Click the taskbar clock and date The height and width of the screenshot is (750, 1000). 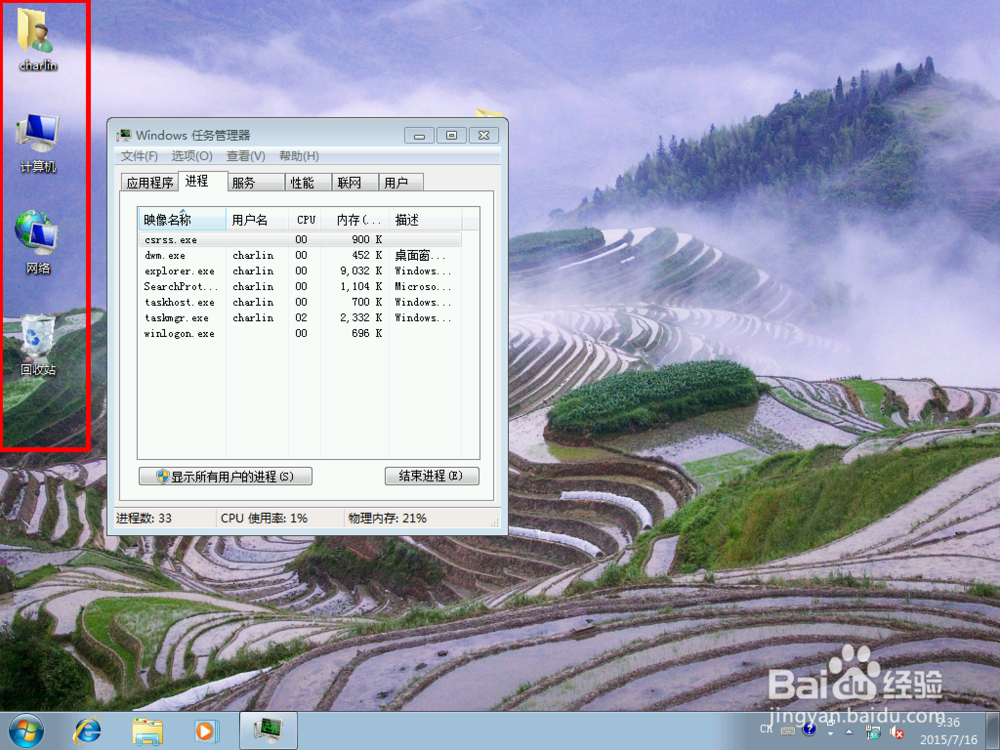point(948,731)
